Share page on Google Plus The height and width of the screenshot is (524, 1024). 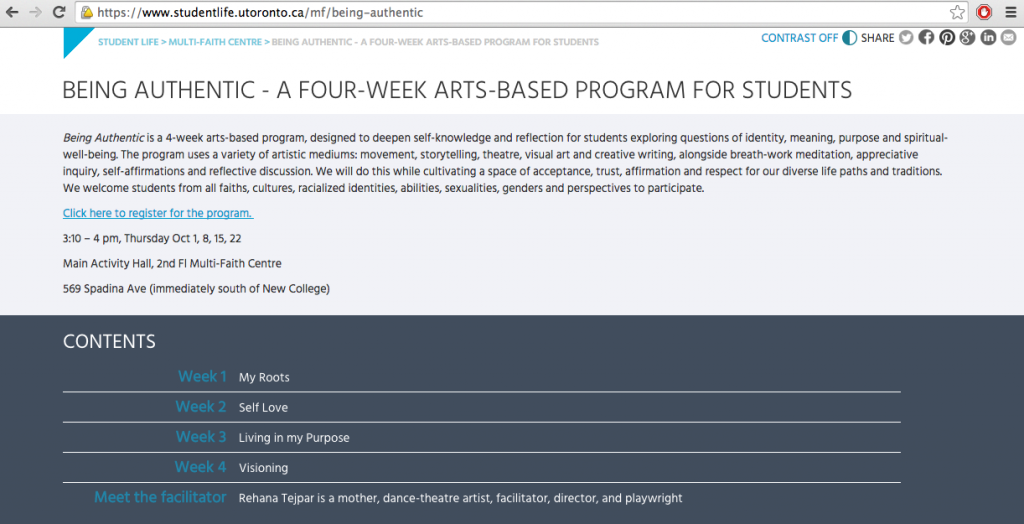967,38
